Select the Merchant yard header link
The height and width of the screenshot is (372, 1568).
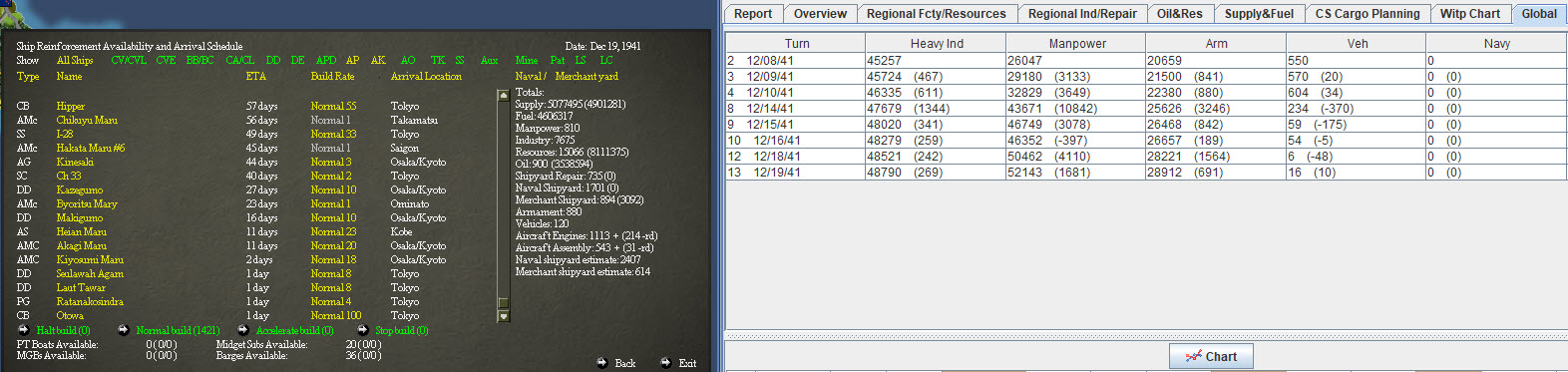[x=587, y=77]
